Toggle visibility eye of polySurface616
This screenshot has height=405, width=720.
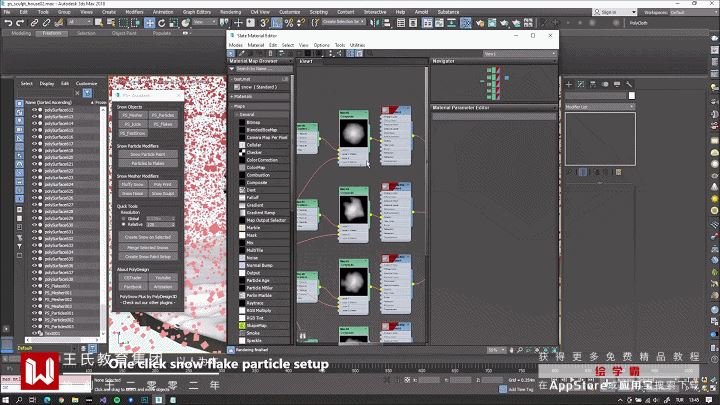[x=34, y=137]
